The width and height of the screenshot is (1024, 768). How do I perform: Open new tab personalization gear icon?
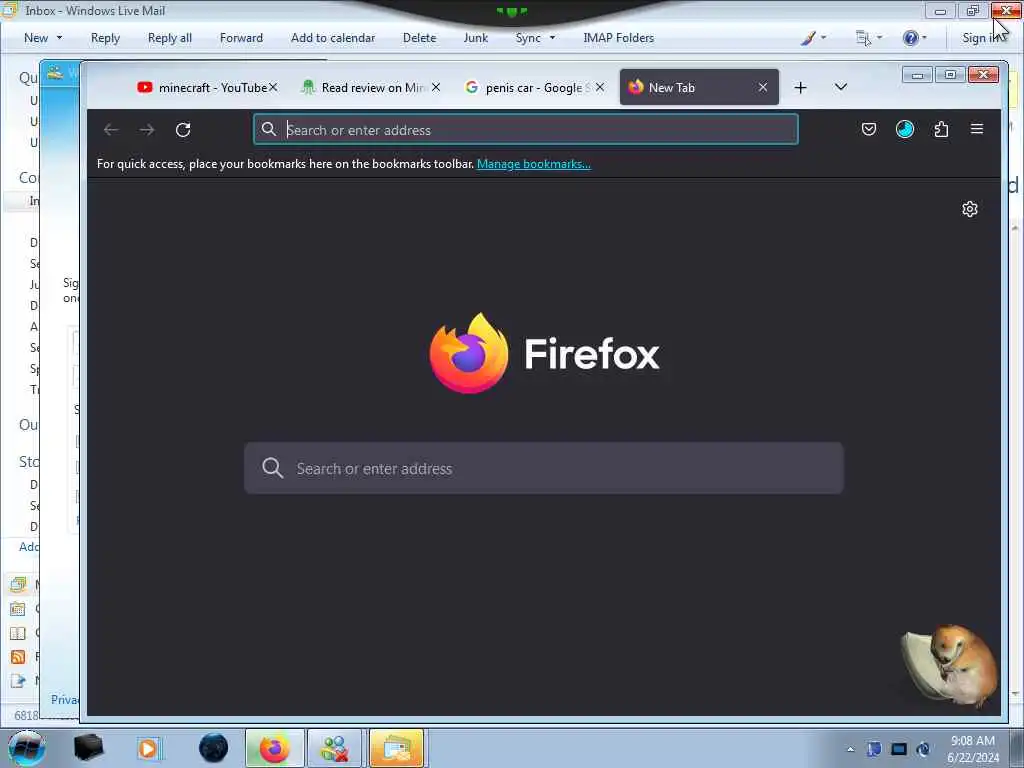click(x=970, y=209)
